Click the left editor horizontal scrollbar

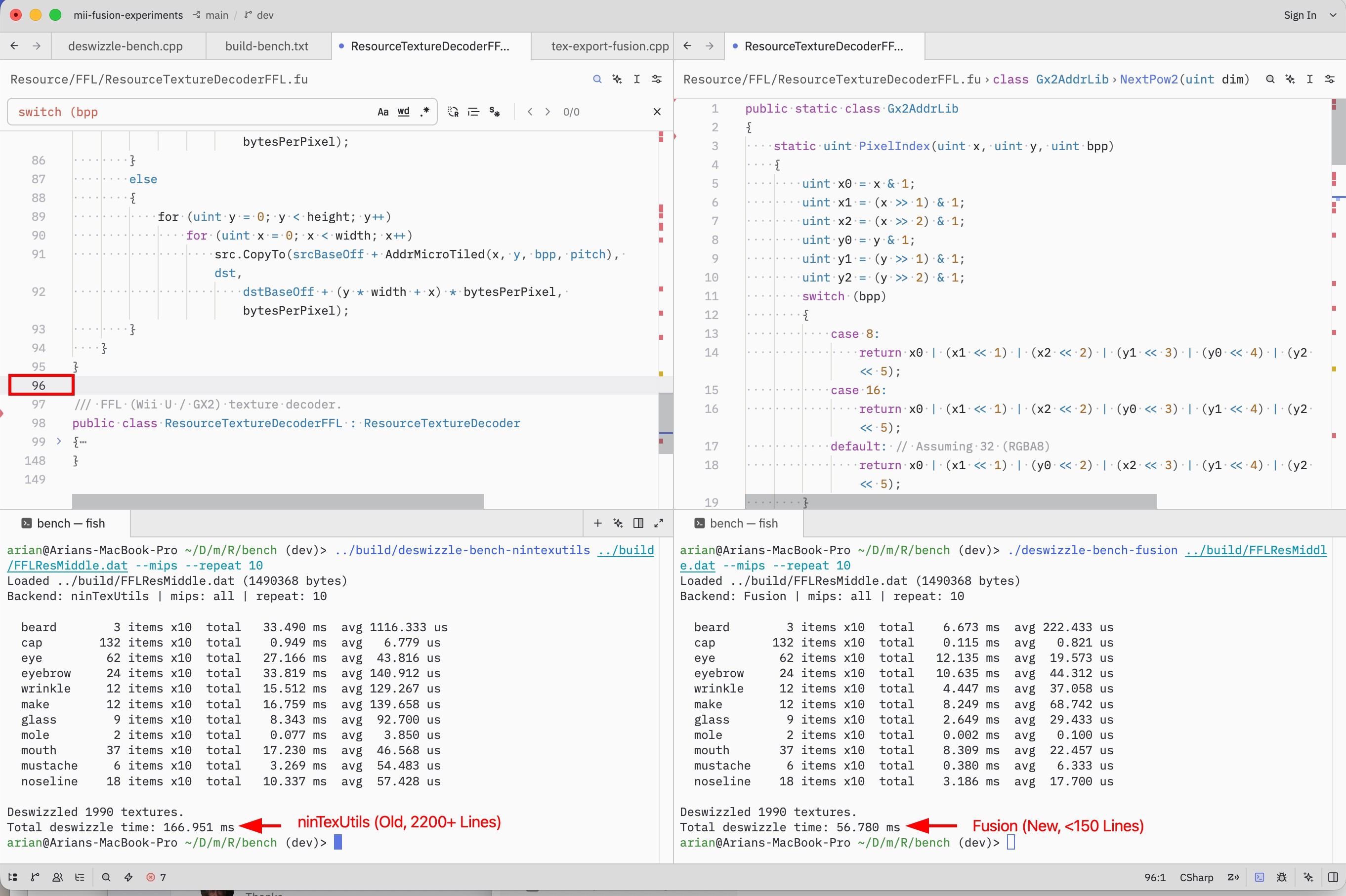[278, 500]
